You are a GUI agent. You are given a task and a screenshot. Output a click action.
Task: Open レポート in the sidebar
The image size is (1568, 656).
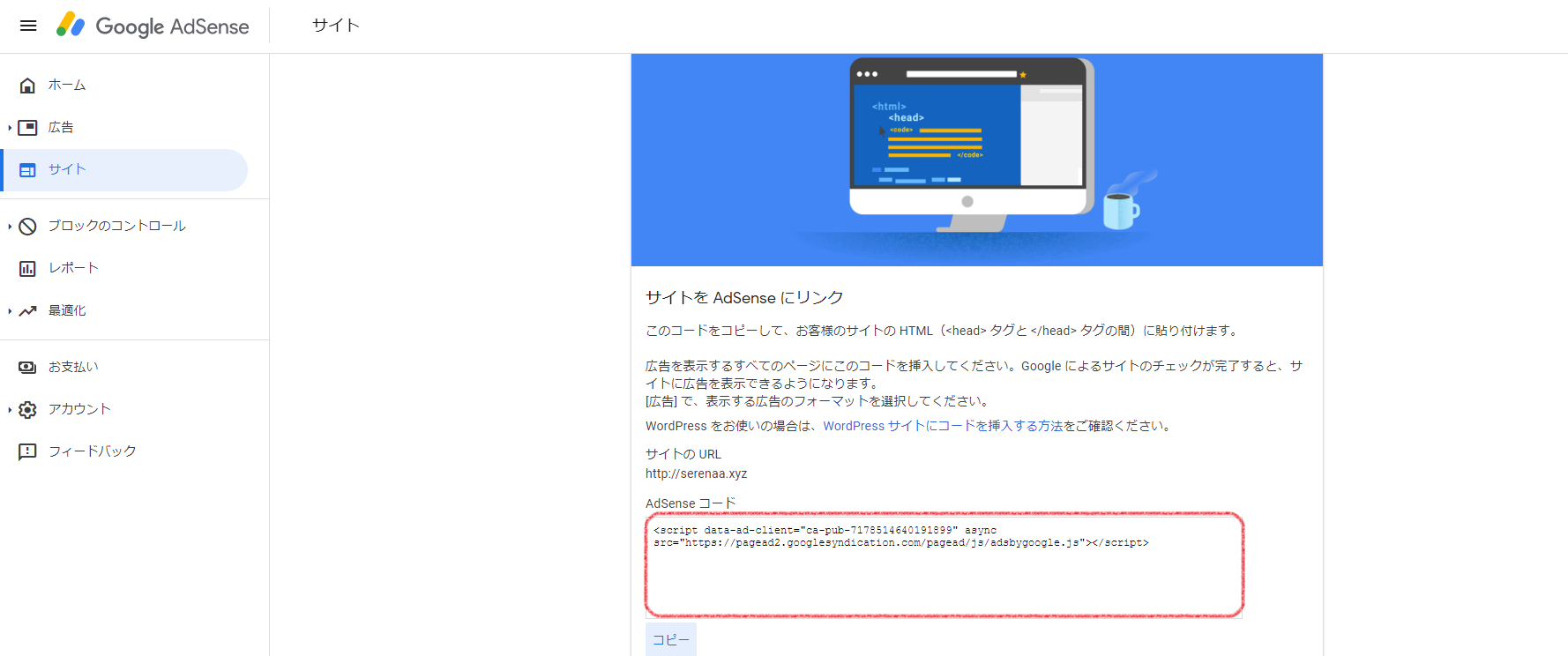[125, 269]
